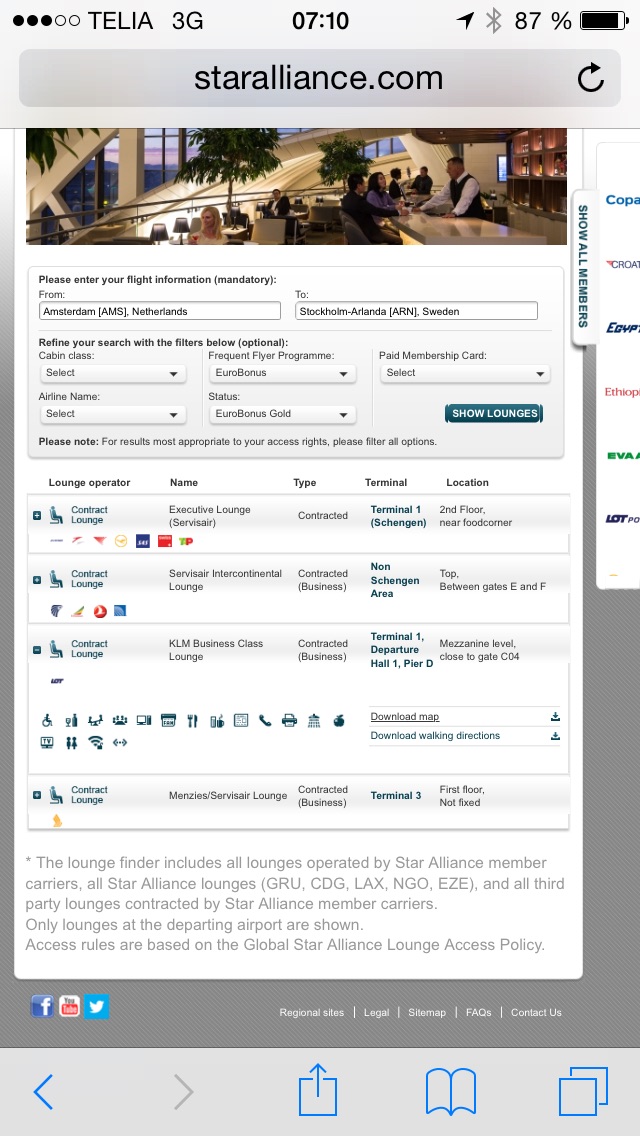
Task: Tap the printer amenity icon
Action: click(x=289, y=720)
